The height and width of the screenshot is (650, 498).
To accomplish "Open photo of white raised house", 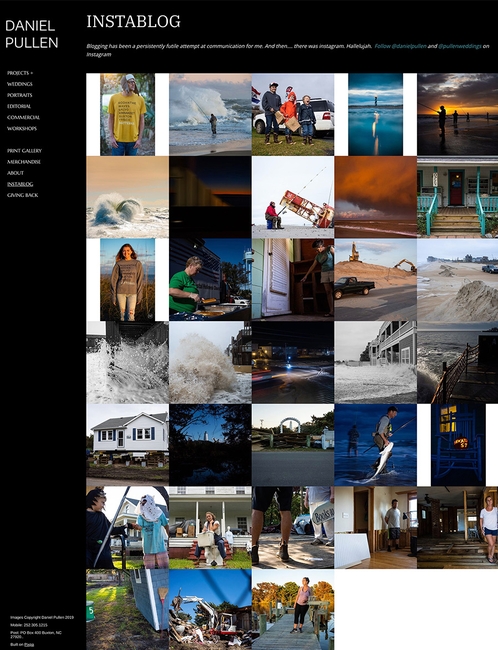I will (127, 445).
